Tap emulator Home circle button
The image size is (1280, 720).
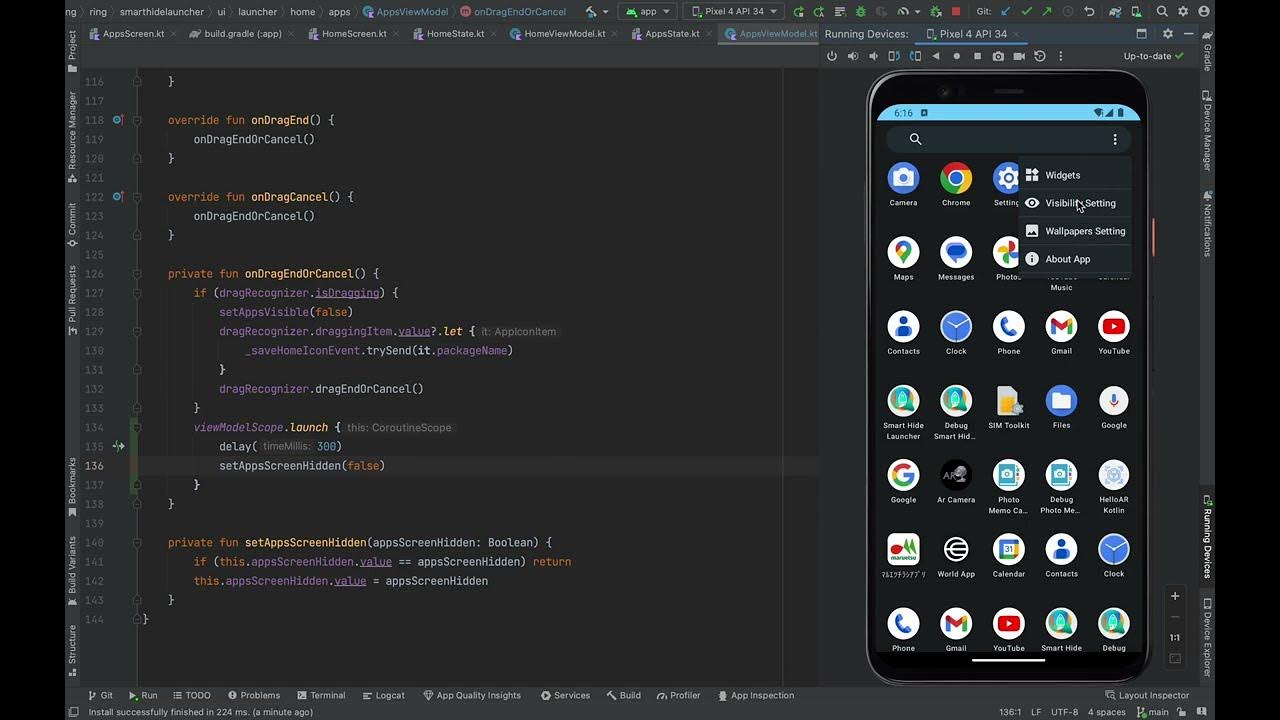coord(957,56)
